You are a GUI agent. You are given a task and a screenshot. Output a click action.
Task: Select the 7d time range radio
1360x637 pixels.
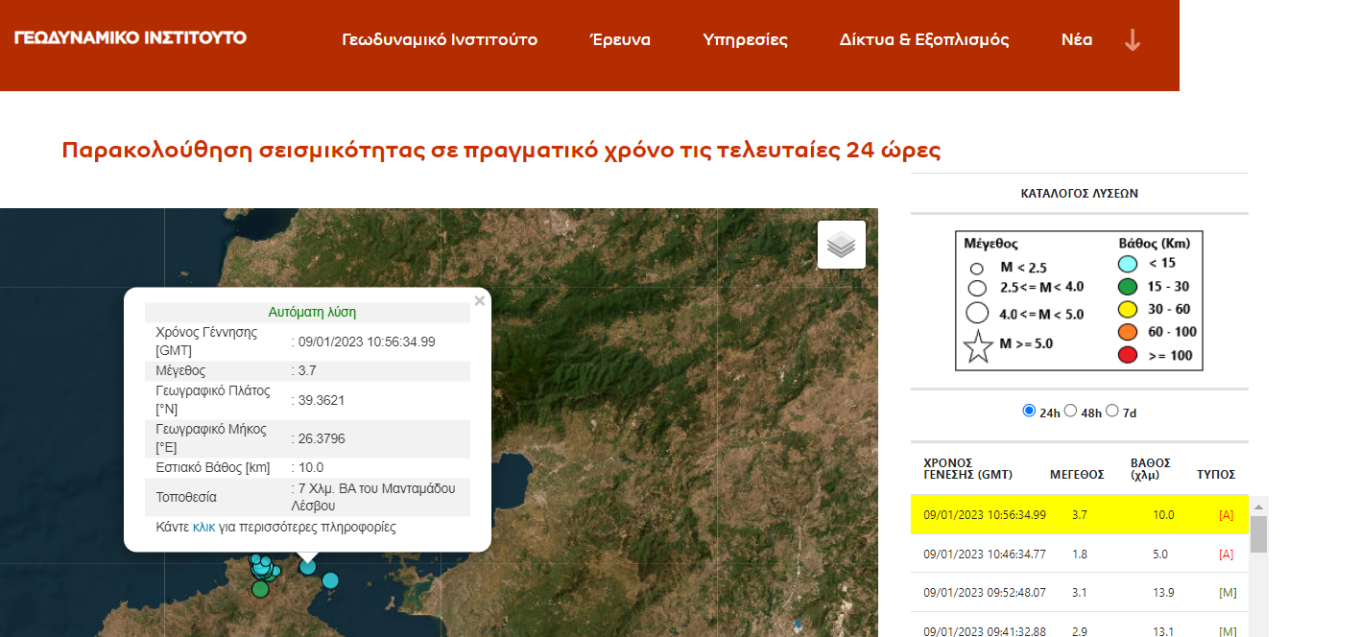[1112, 411]
